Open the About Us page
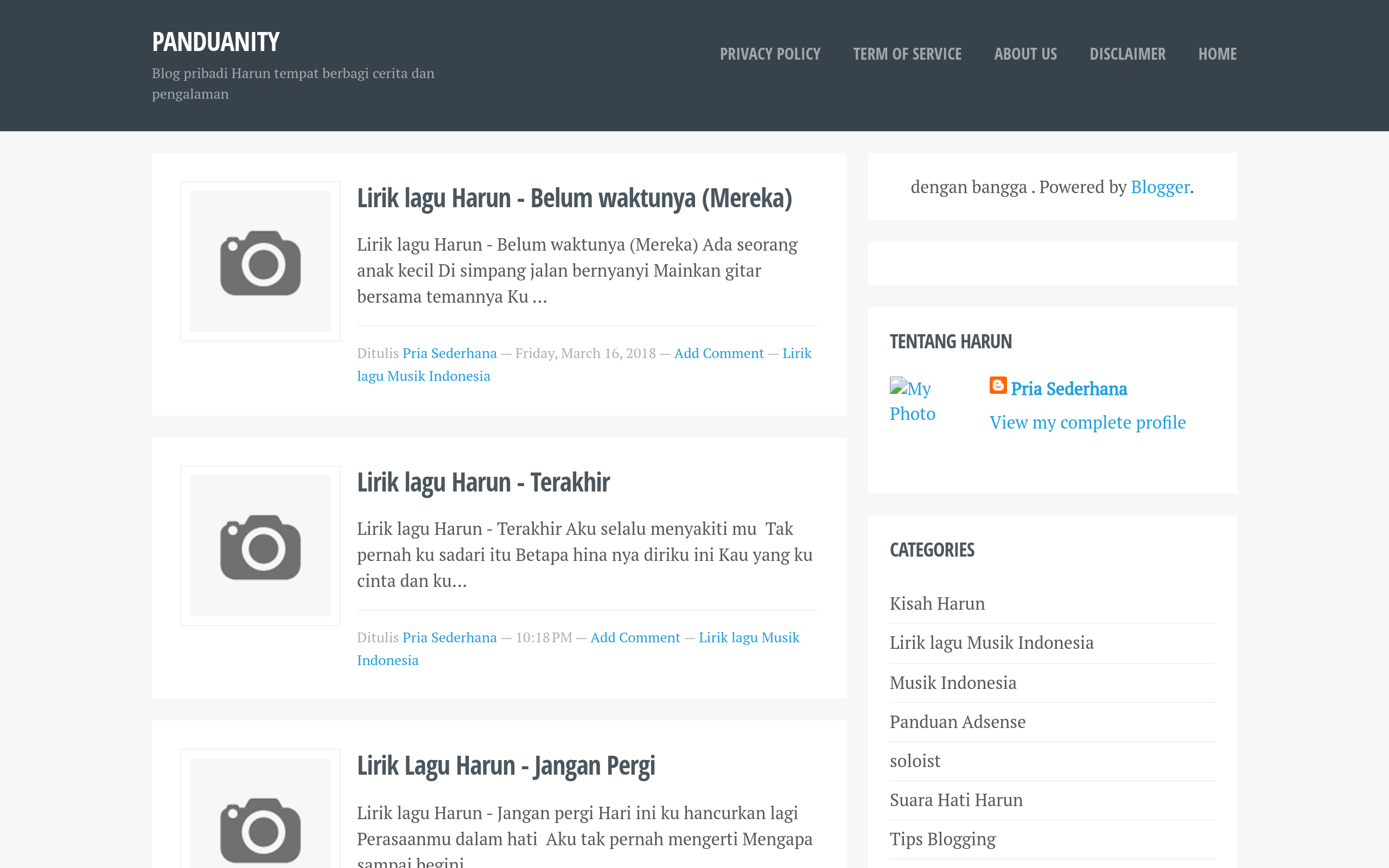This screenshot has width=1389, height=868. pos(1025,54)
